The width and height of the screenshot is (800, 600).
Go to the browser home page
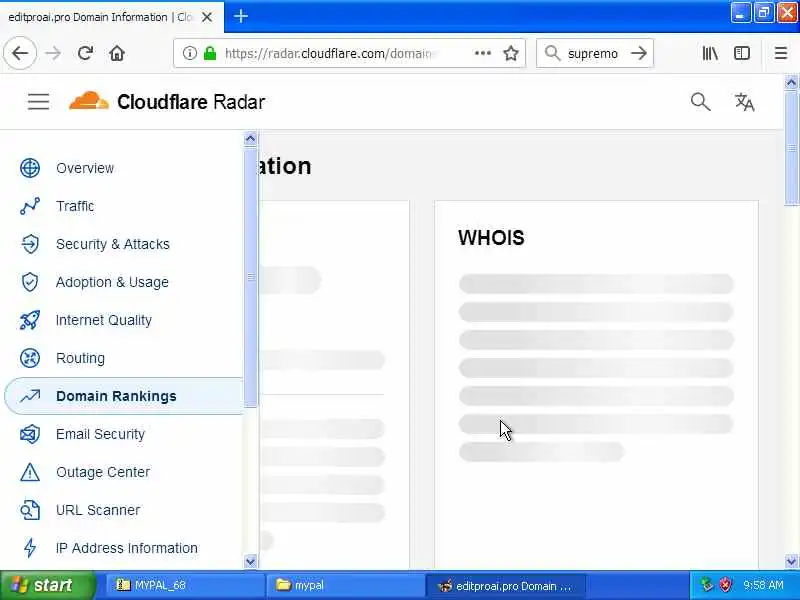point(117,53)
